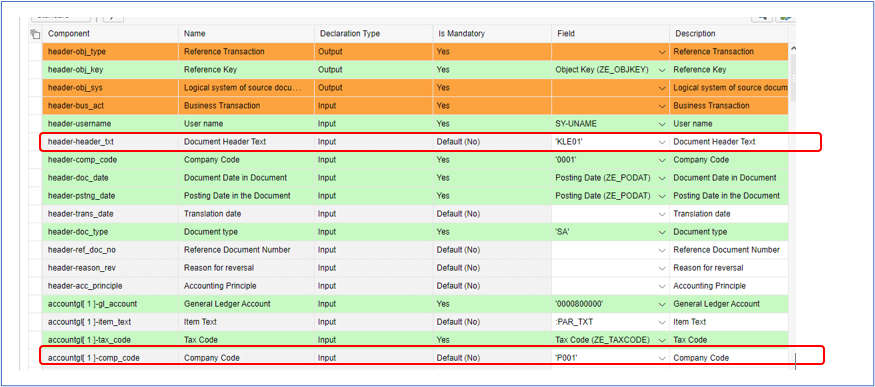Click the select-all rows icon
Image resolution: width=875 pixels, height=387 pixels.
(x=35, y=34)
